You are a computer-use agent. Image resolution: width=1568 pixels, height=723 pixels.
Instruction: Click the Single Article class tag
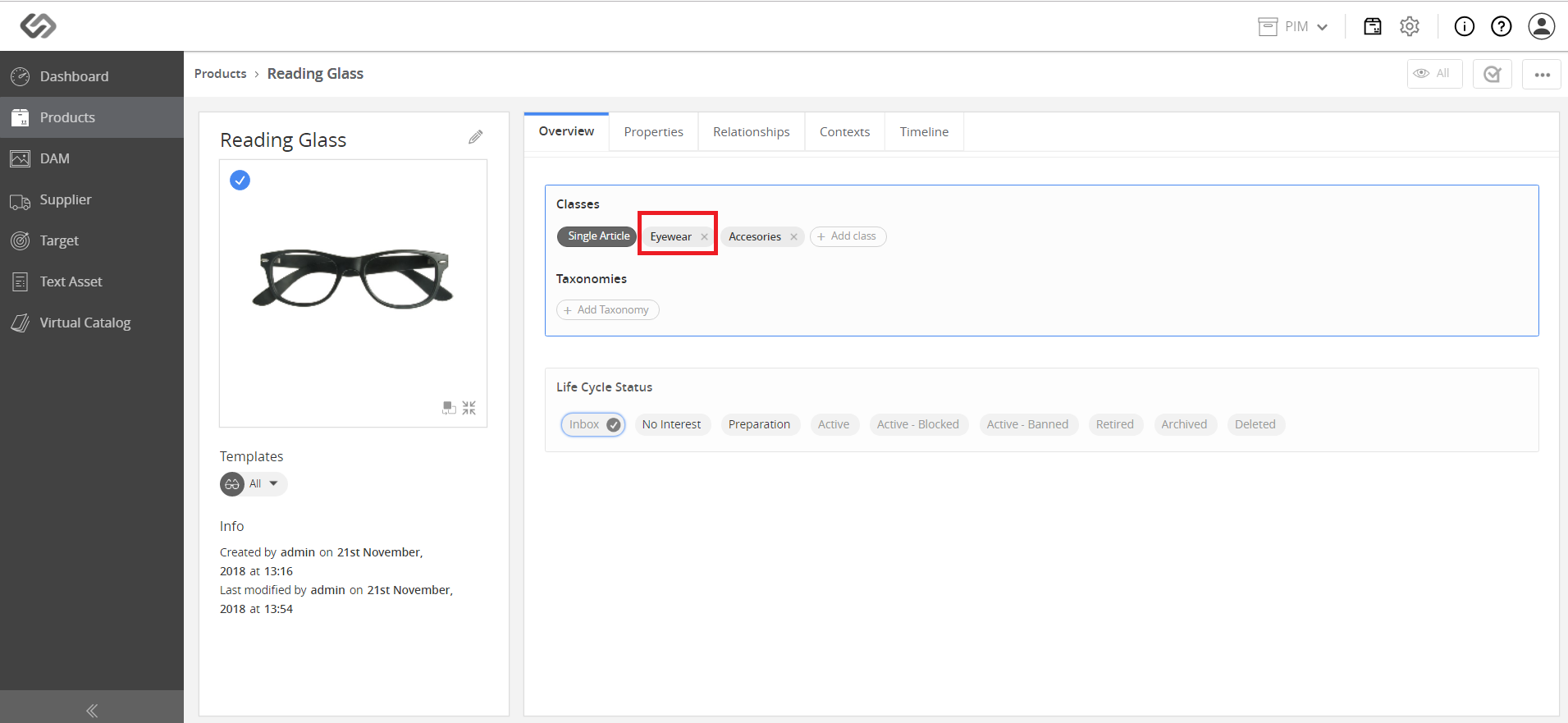click(x=597, y=236)
